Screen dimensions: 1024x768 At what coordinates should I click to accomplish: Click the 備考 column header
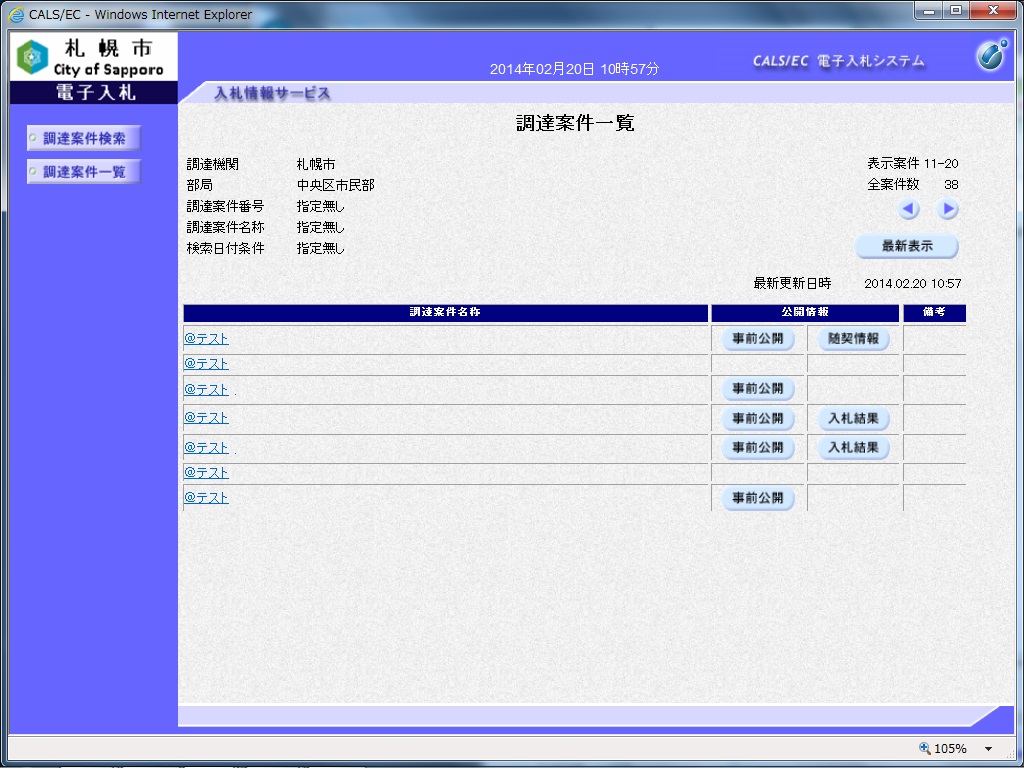point(935,313)
